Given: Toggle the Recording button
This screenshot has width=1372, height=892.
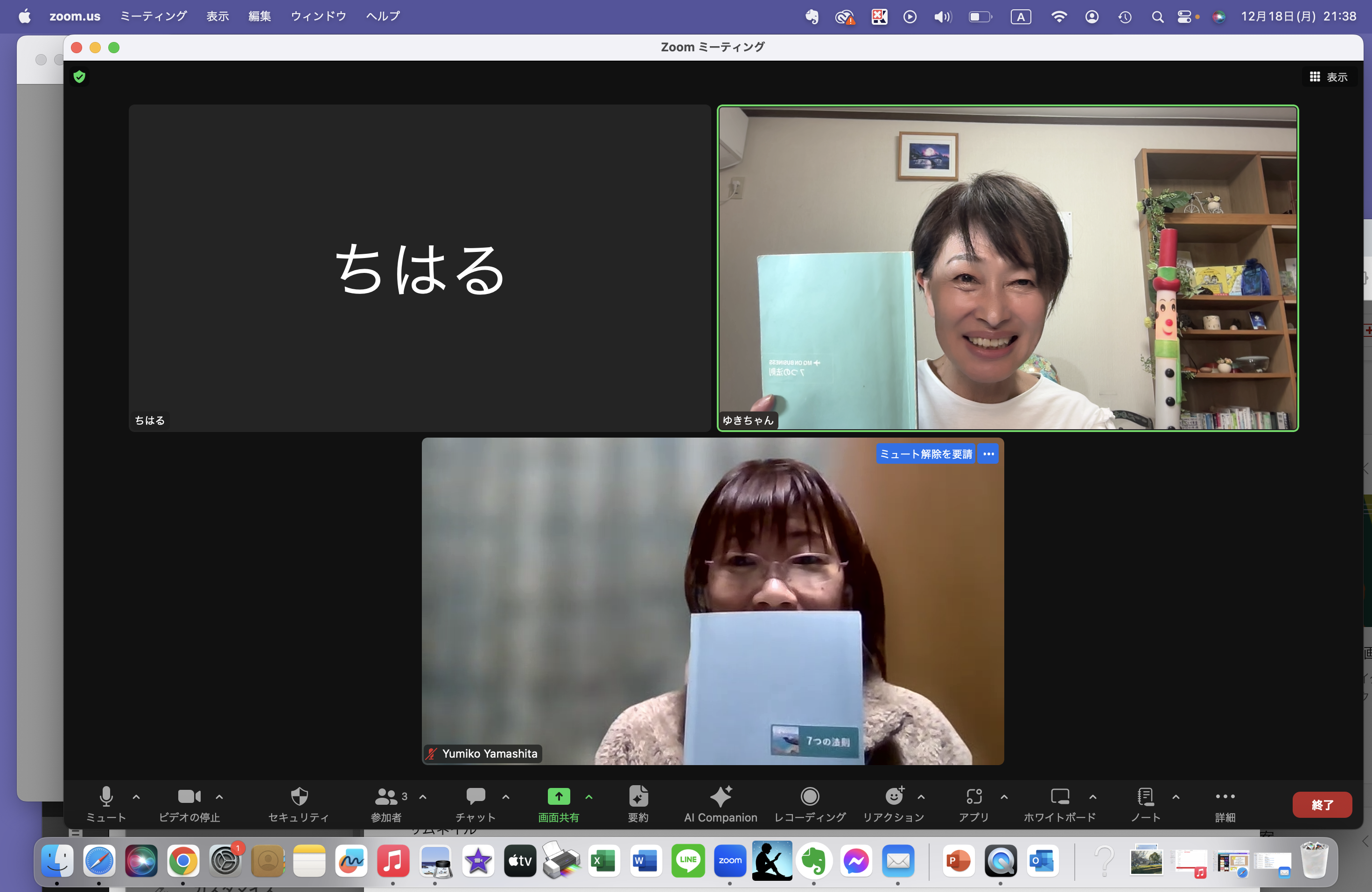Looking at the screenshot, I should tap(810, 797).
